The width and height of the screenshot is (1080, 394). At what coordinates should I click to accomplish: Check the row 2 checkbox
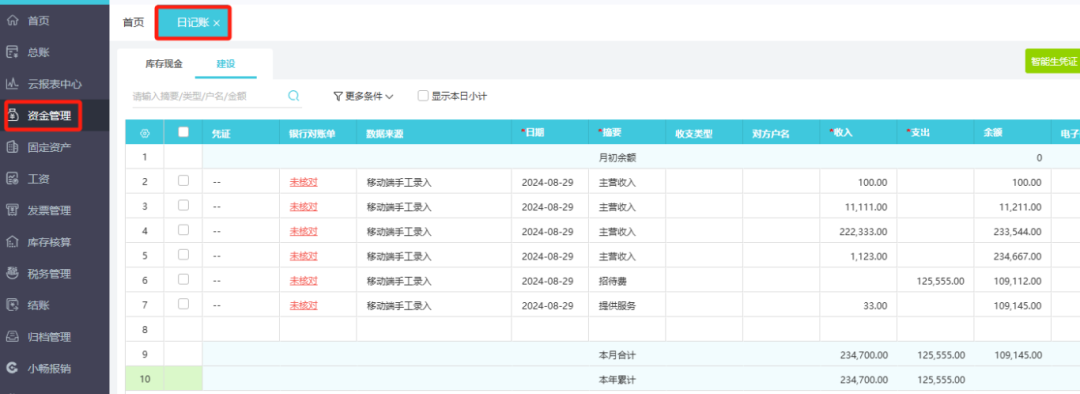click(x=183, y=180)
